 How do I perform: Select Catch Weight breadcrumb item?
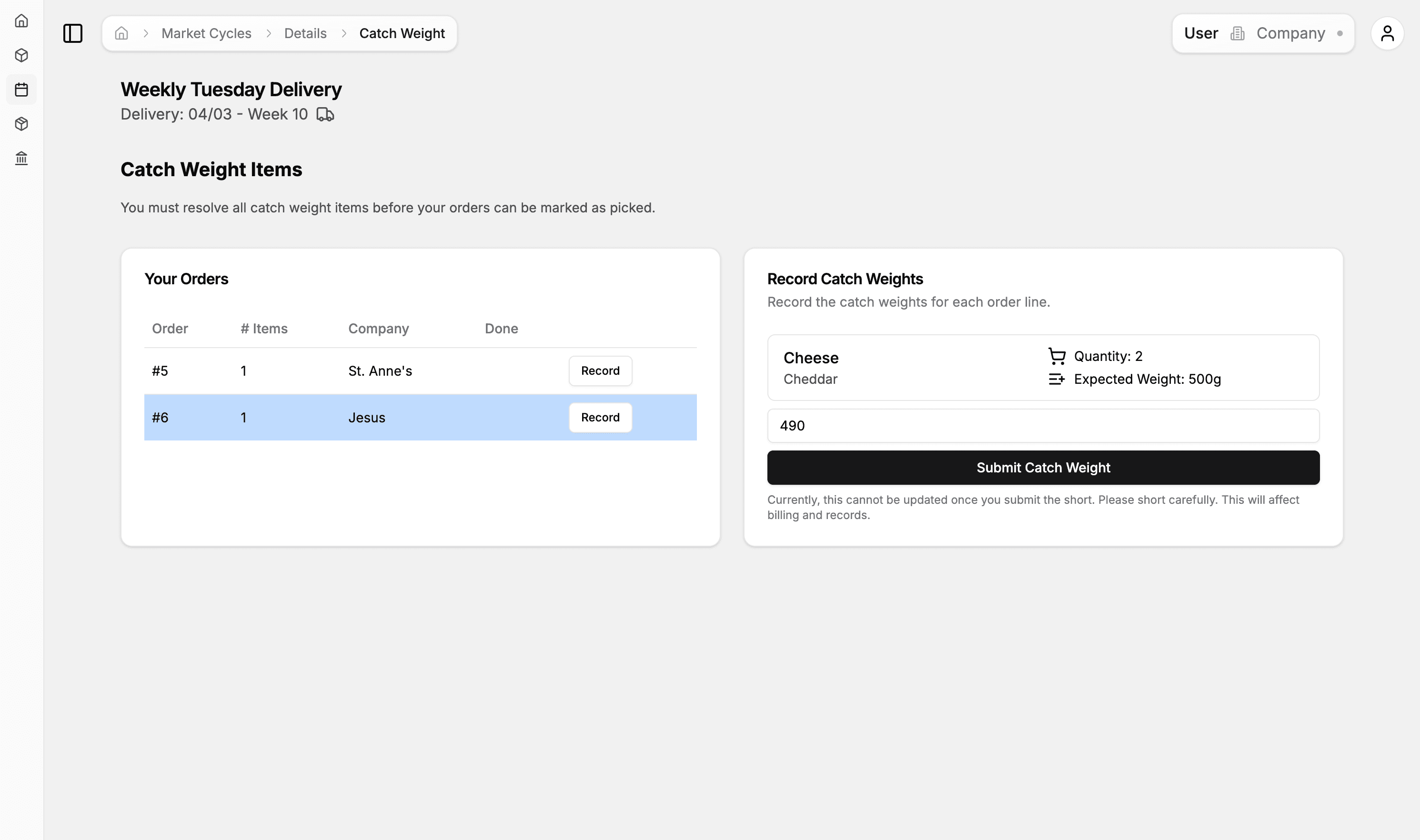pyautogui.click(x=402, y=33)
